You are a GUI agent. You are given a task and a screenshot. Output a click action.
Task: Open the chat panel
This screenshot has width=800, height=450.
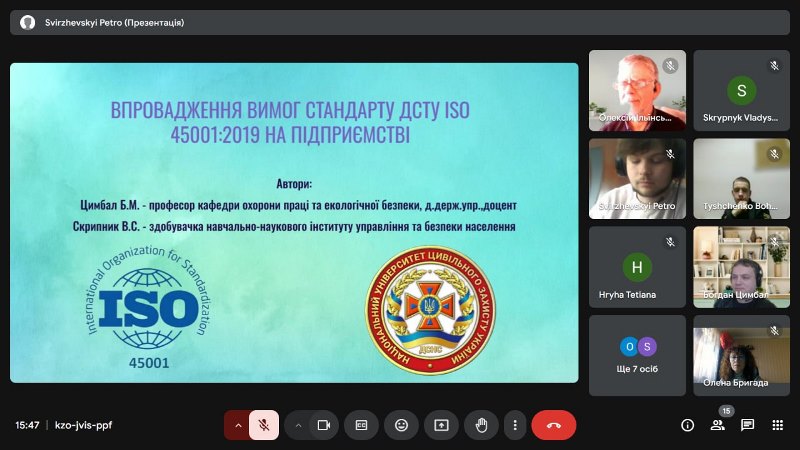pos(747,425)
